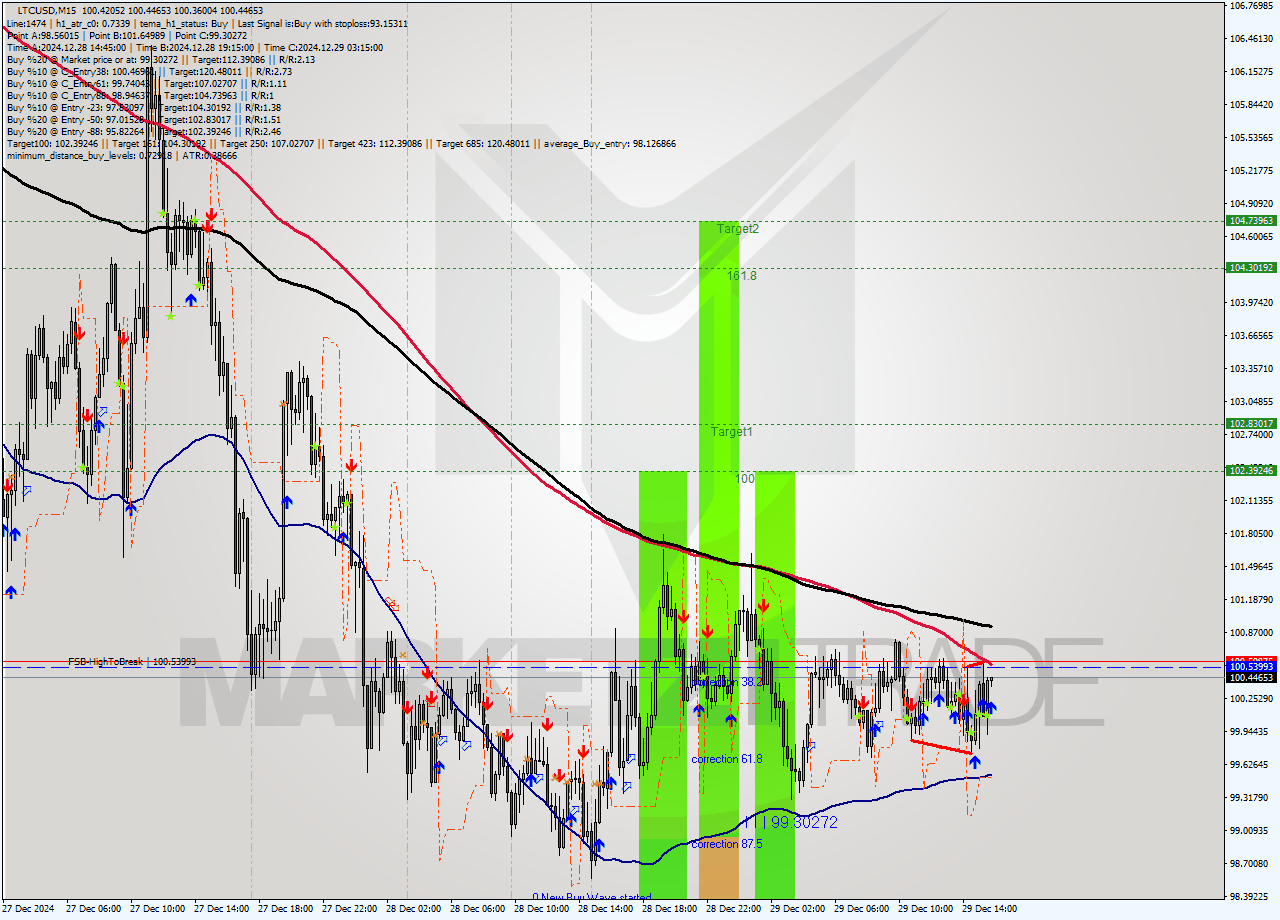Click the minimum_distance_buy_levels line
This screenshot has width=1280, height=920.
click(x=121, y=156)
